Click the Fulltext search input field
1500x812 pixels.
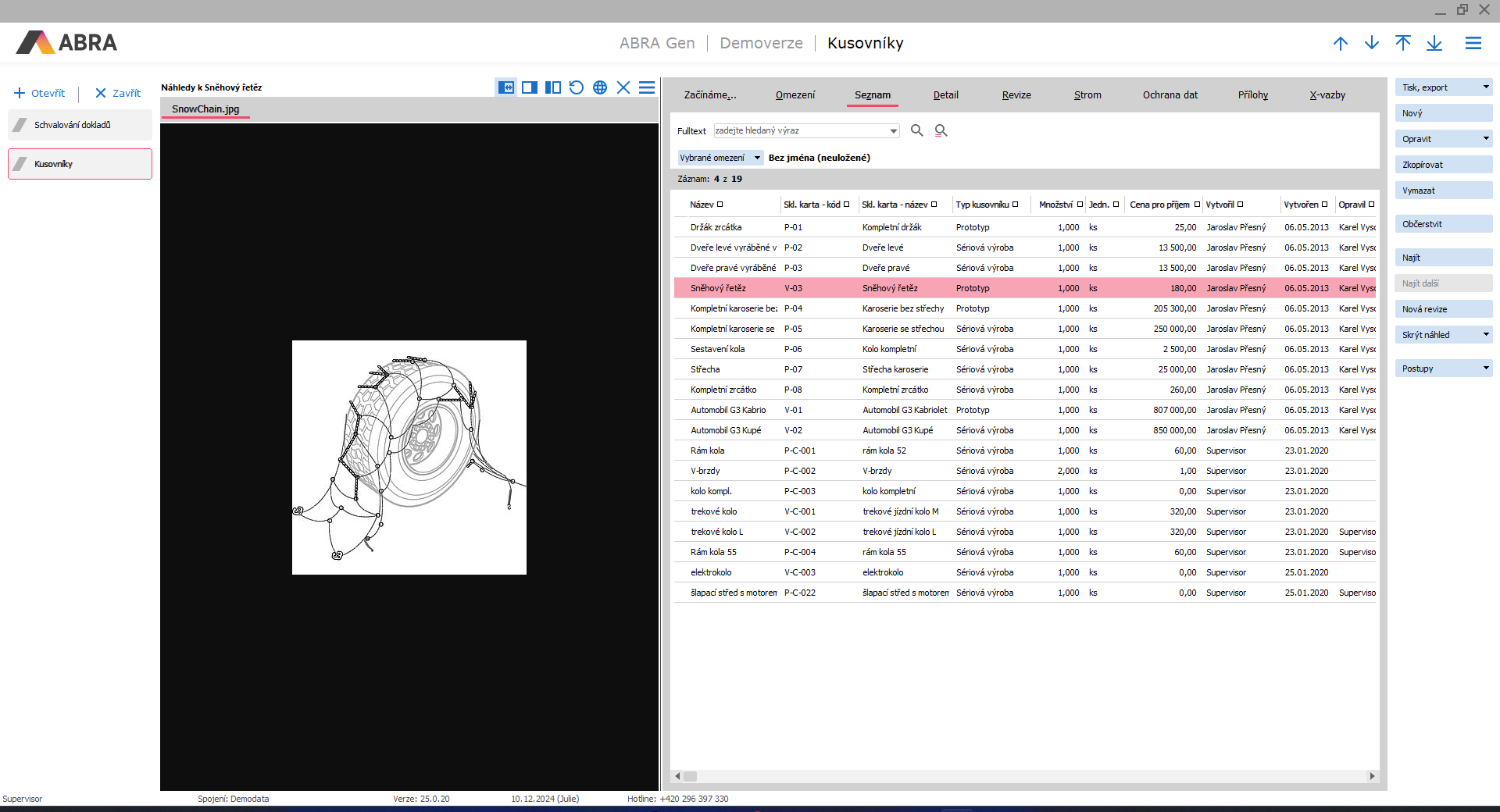[801, 131]
